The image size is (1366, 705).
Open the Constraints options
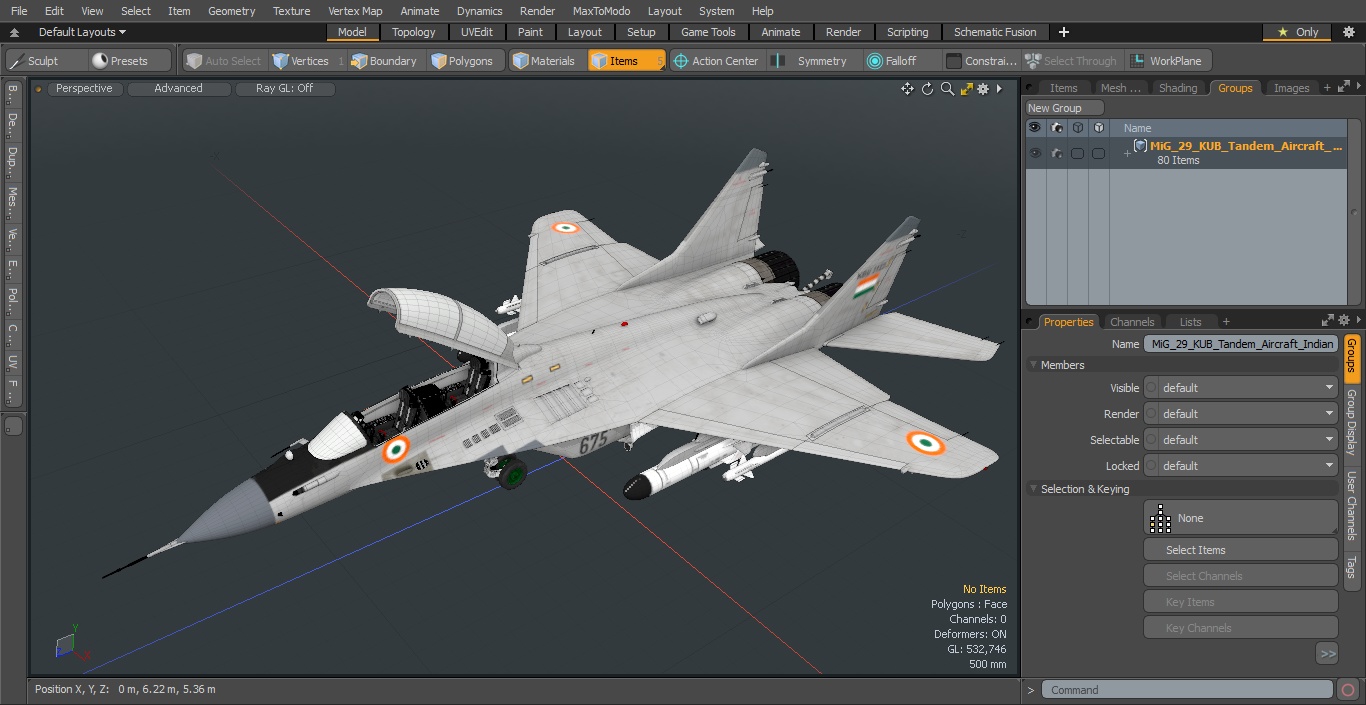982,61
